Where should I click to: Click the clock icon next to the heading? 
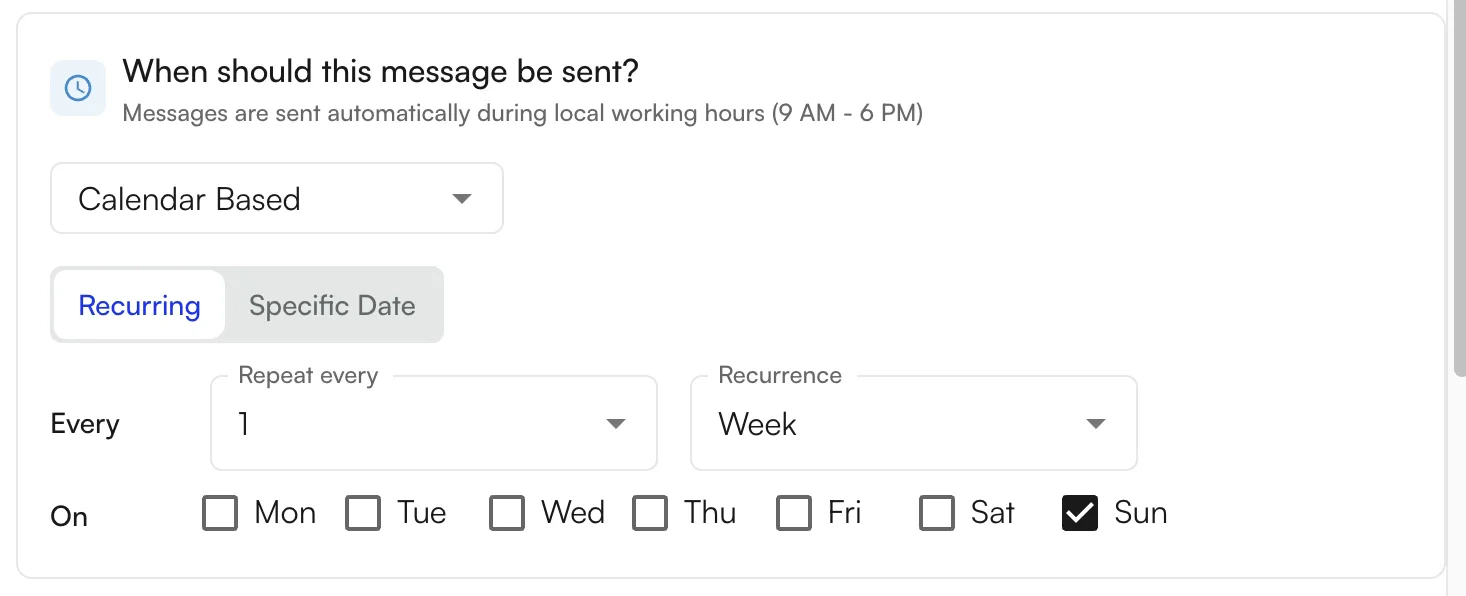tap(77, 88)
